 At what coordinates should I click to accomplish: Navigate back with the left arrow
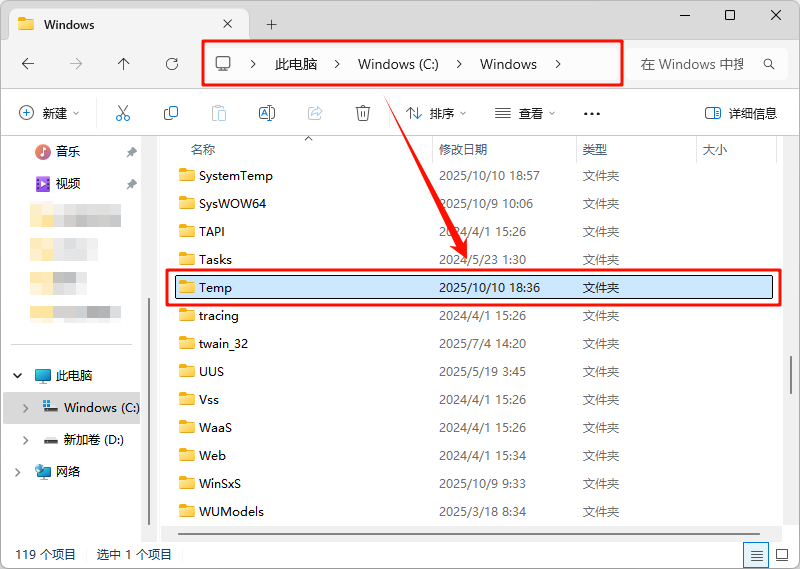[28, 64]
